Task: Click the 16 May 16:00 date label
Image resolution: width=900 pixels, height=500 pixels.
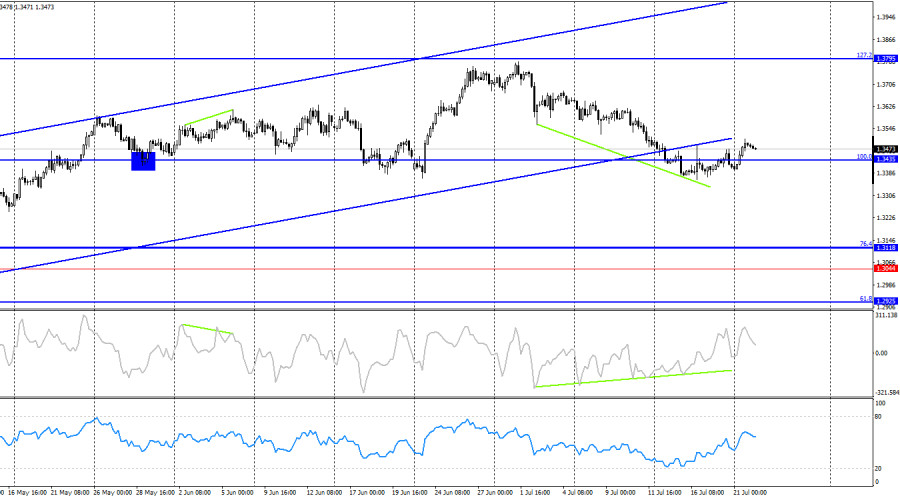Action: point(27,493)
